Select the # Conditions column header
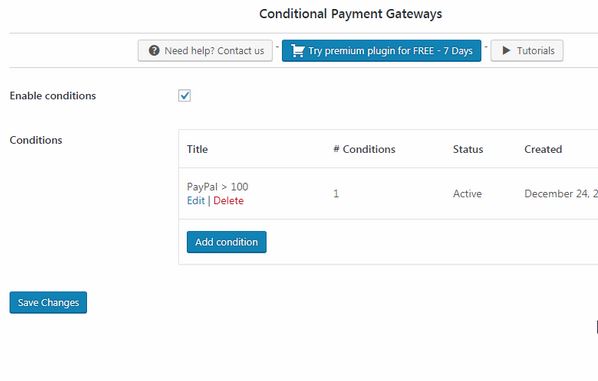Image resolution: width=598 pixels, height=381 pixels. click(364, 149)
